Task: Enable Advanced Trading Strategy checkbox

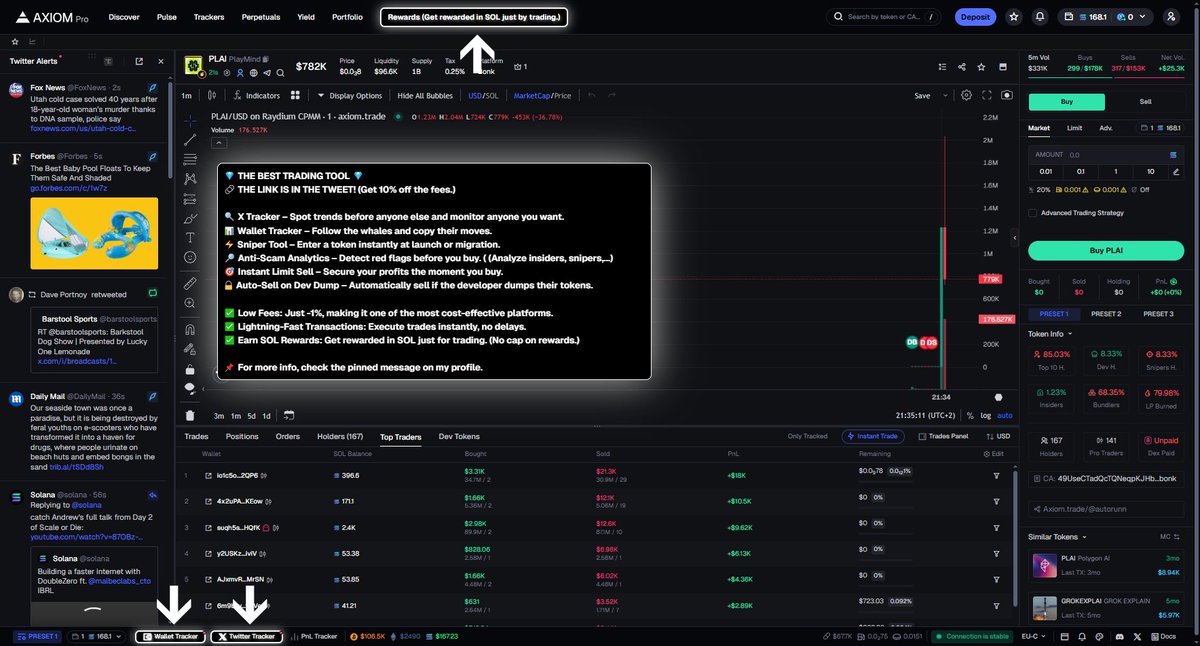Action: click(1033, 212)
